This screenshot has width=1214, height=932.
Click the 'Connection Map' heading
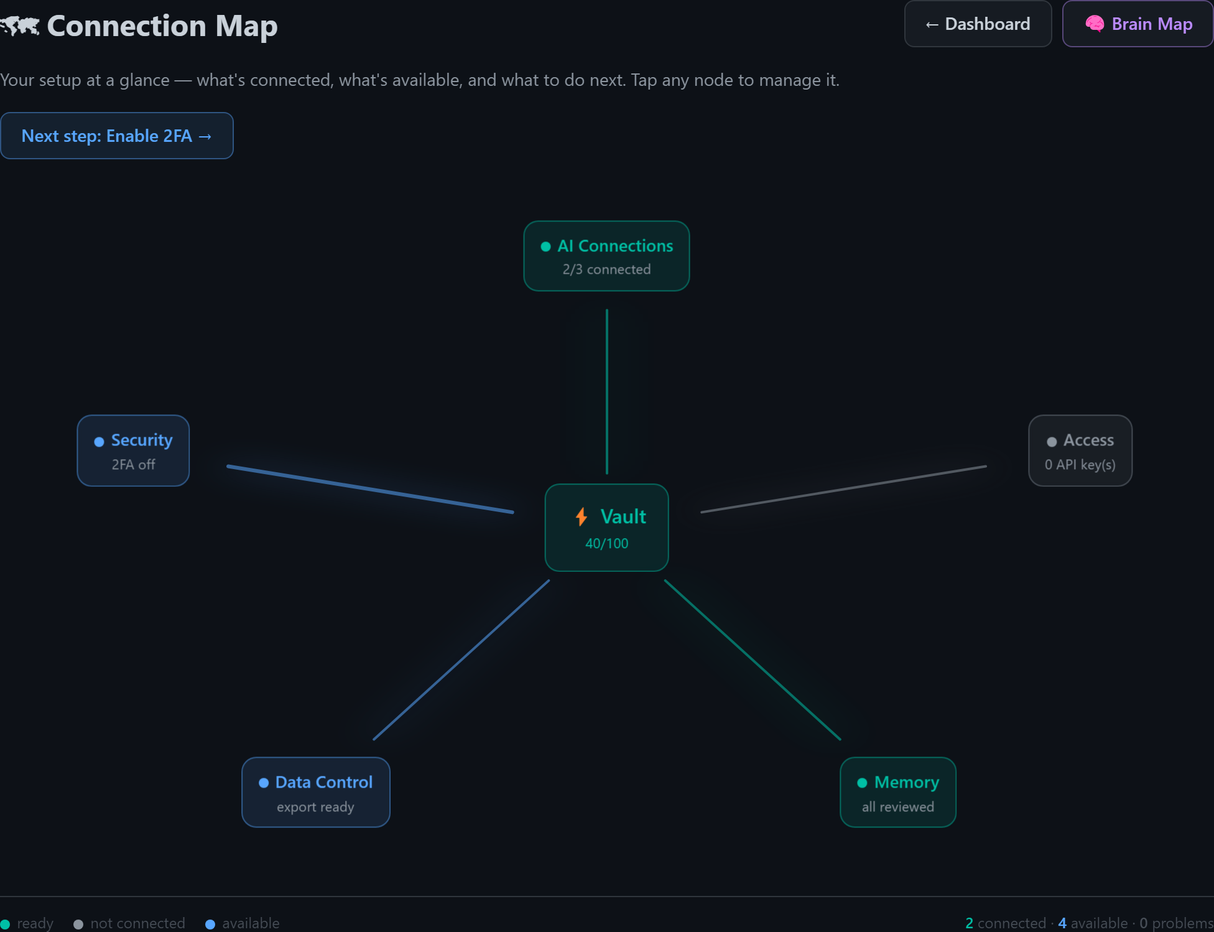click(162, 26)
